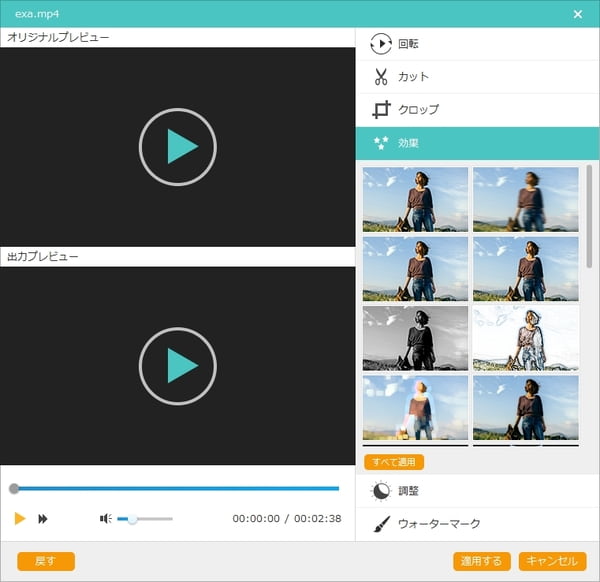
Task: Click the brightness adjustment icon
Action: click(381, 491)
